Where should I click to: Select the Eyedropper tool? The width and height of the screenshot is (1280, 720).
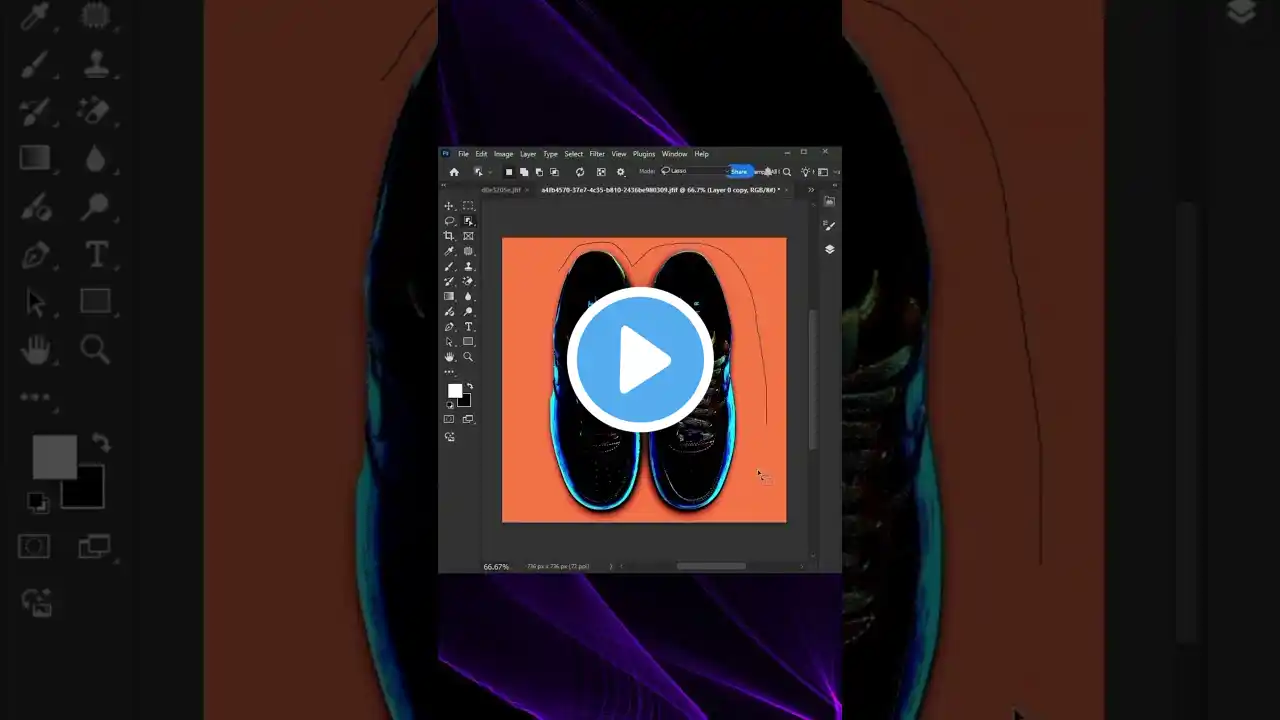pos(449,251)
